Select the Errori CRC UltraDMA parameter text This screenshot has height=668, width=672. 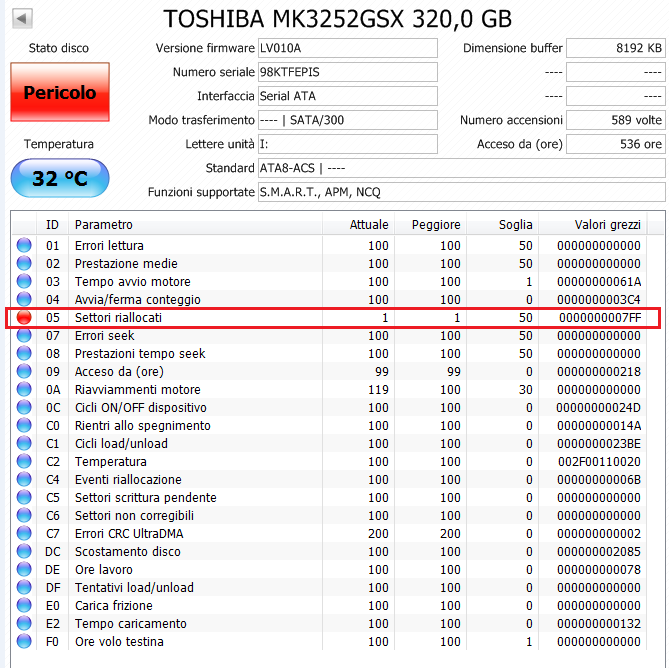(129, 533)
